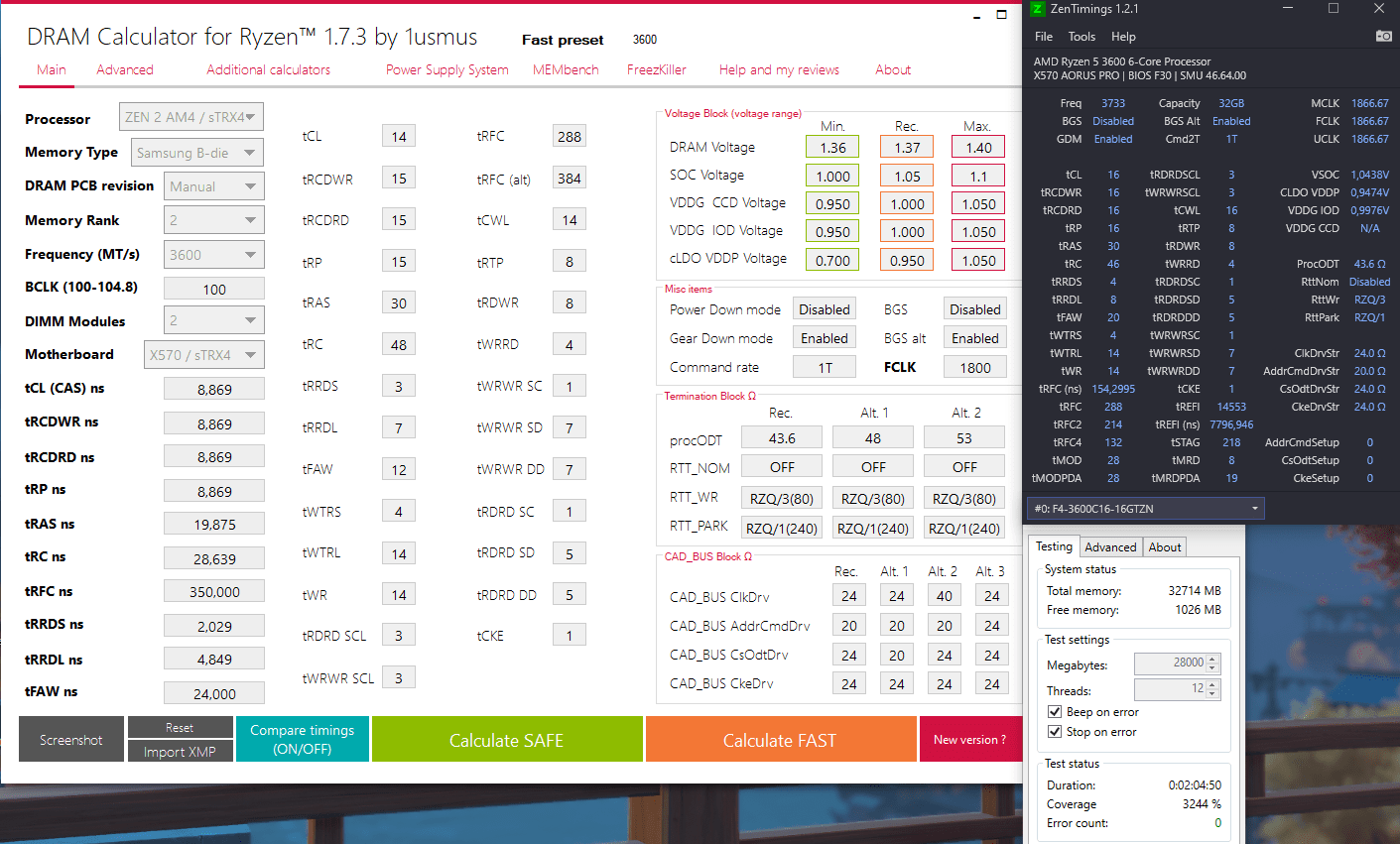Click the cLDO VDDP Voltage Min. 0.700 box

tap(832, 260)
